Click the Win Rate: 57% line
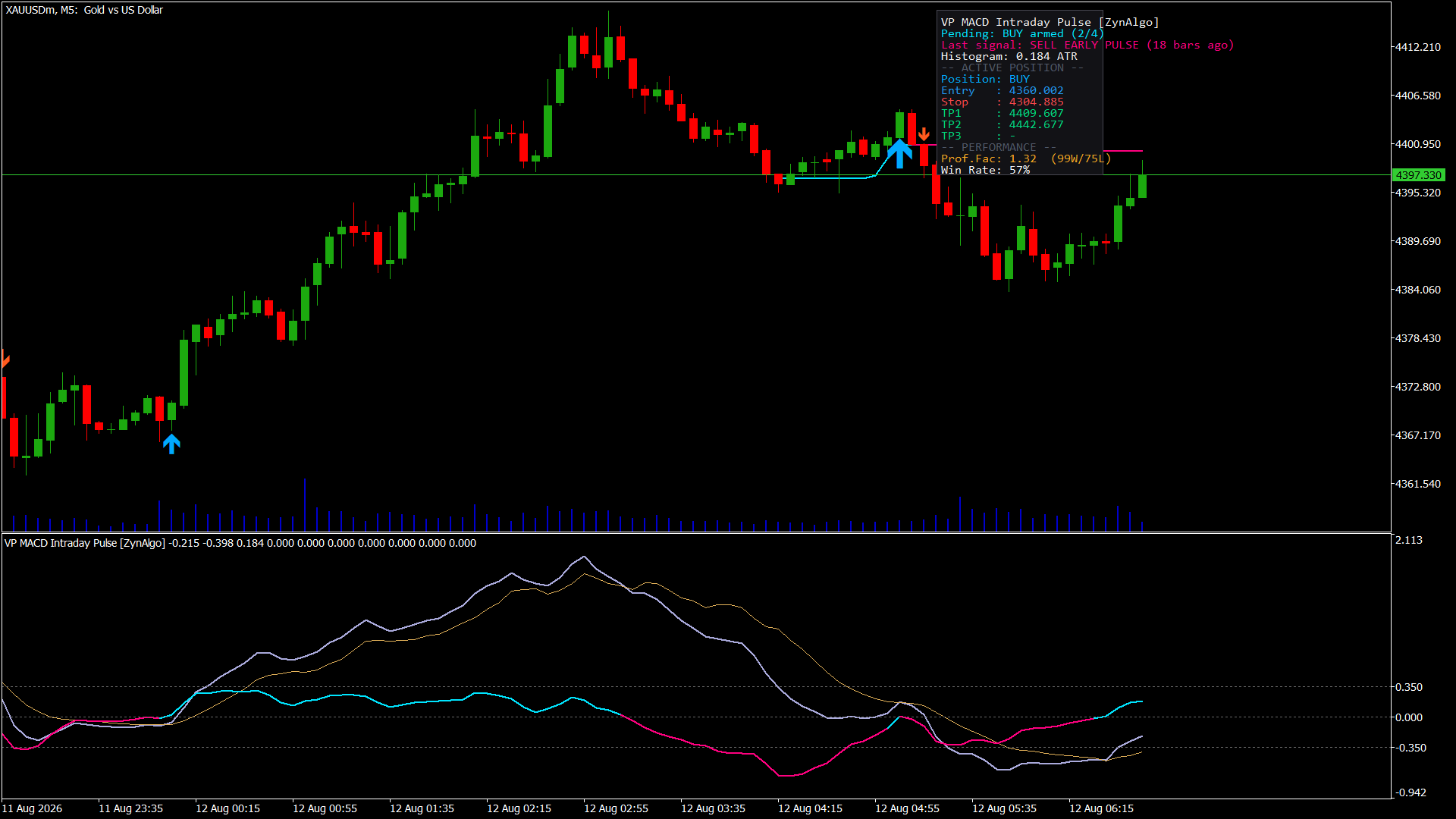This screenshot has width=1456, height=819. click(x=985, y=170)
